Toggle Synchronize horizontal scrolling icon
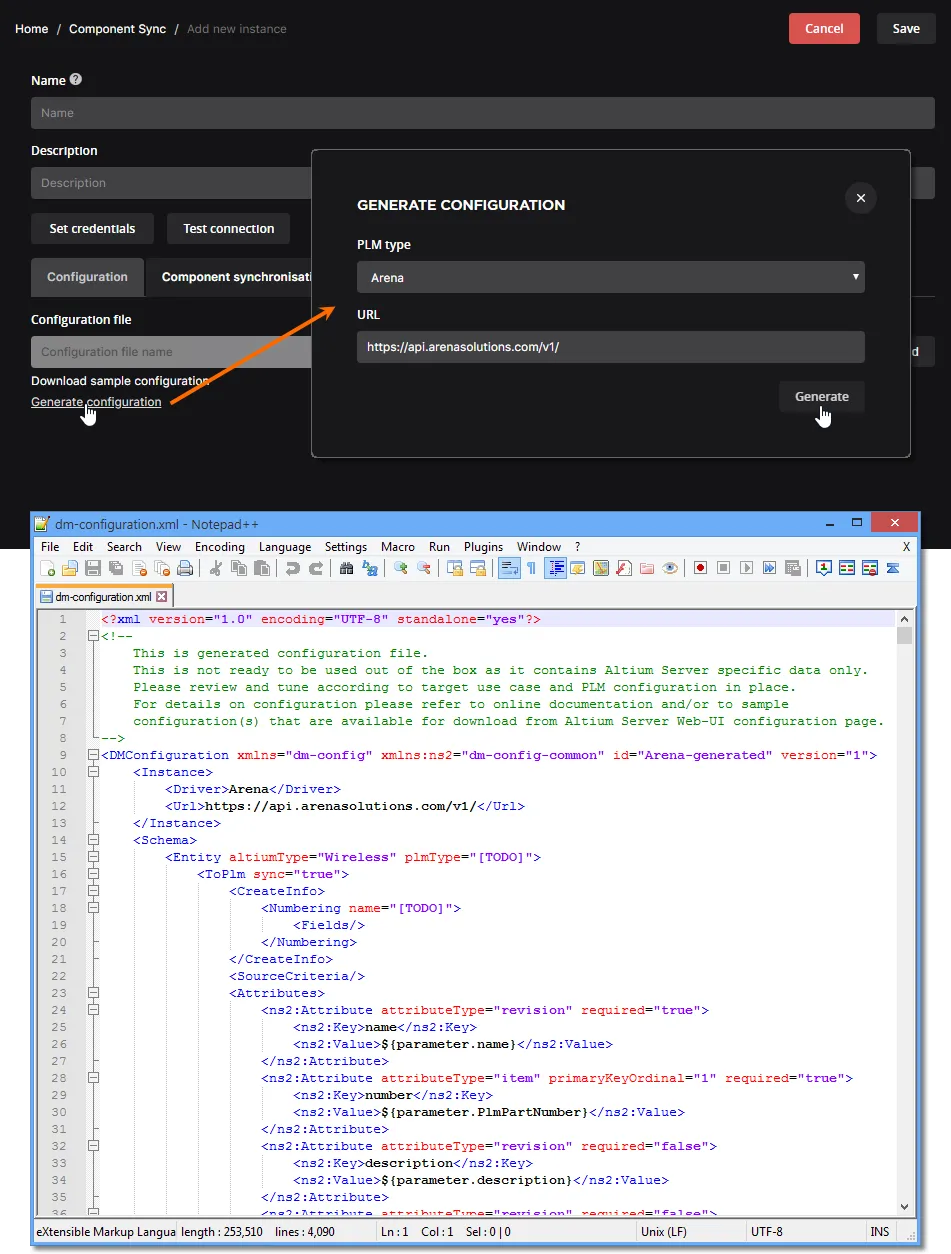The height and width of the screenshot is (1254, 951). (479, 568)
